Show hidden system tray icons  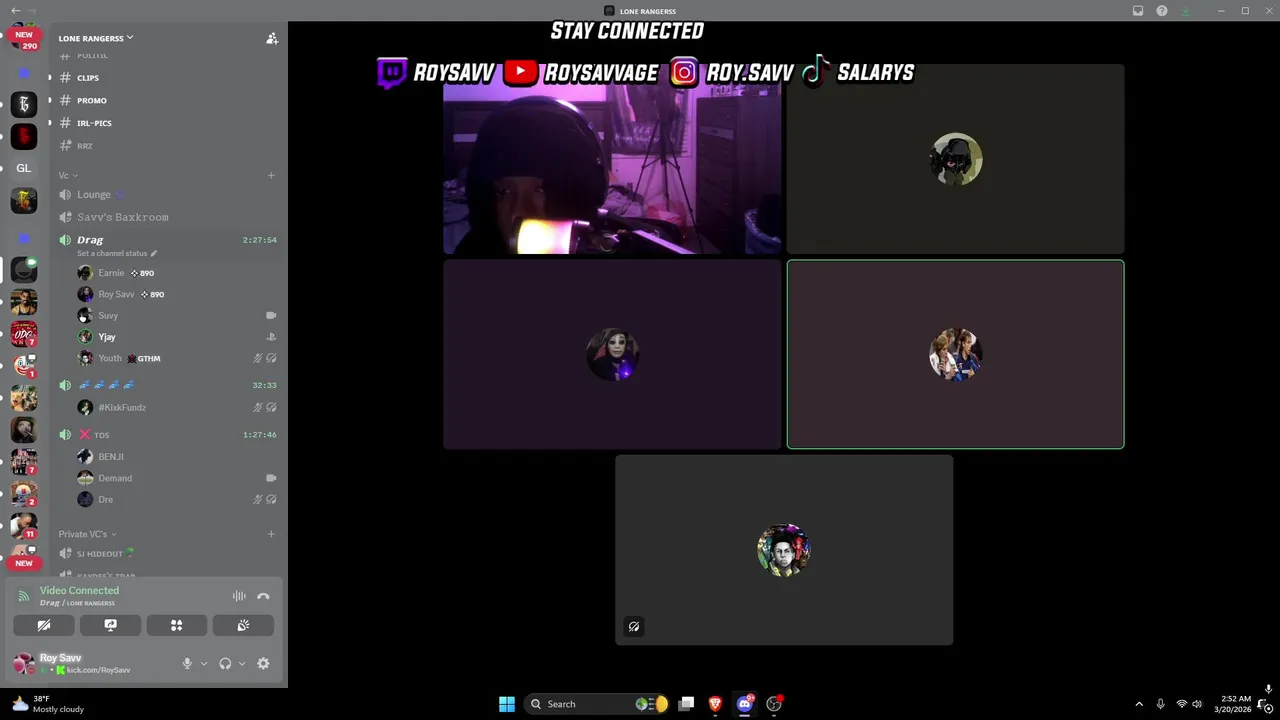coord(1138,704)
